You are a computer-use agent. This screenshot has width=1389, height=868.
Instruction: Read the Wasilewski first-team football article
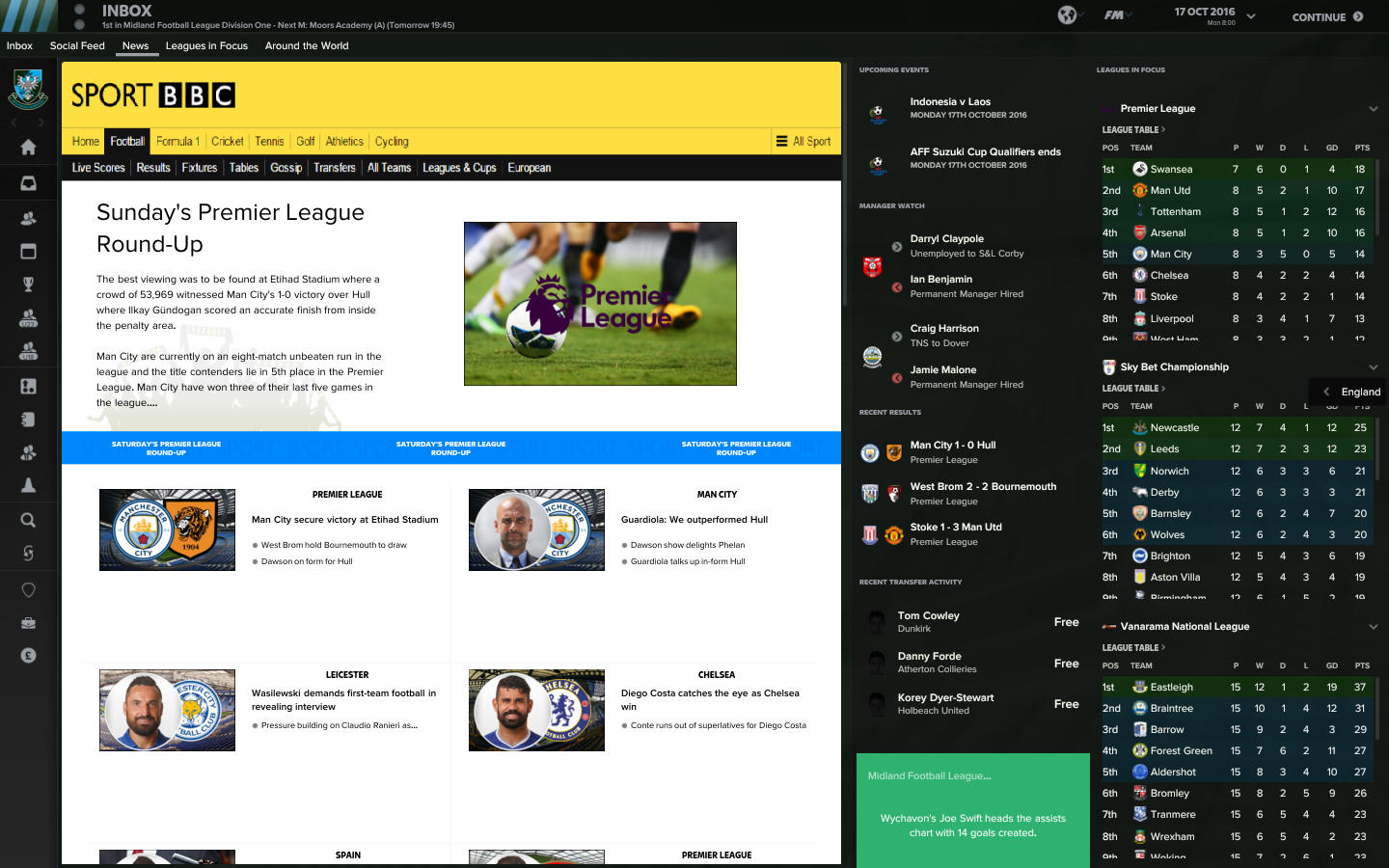click(x=343, y=700)
